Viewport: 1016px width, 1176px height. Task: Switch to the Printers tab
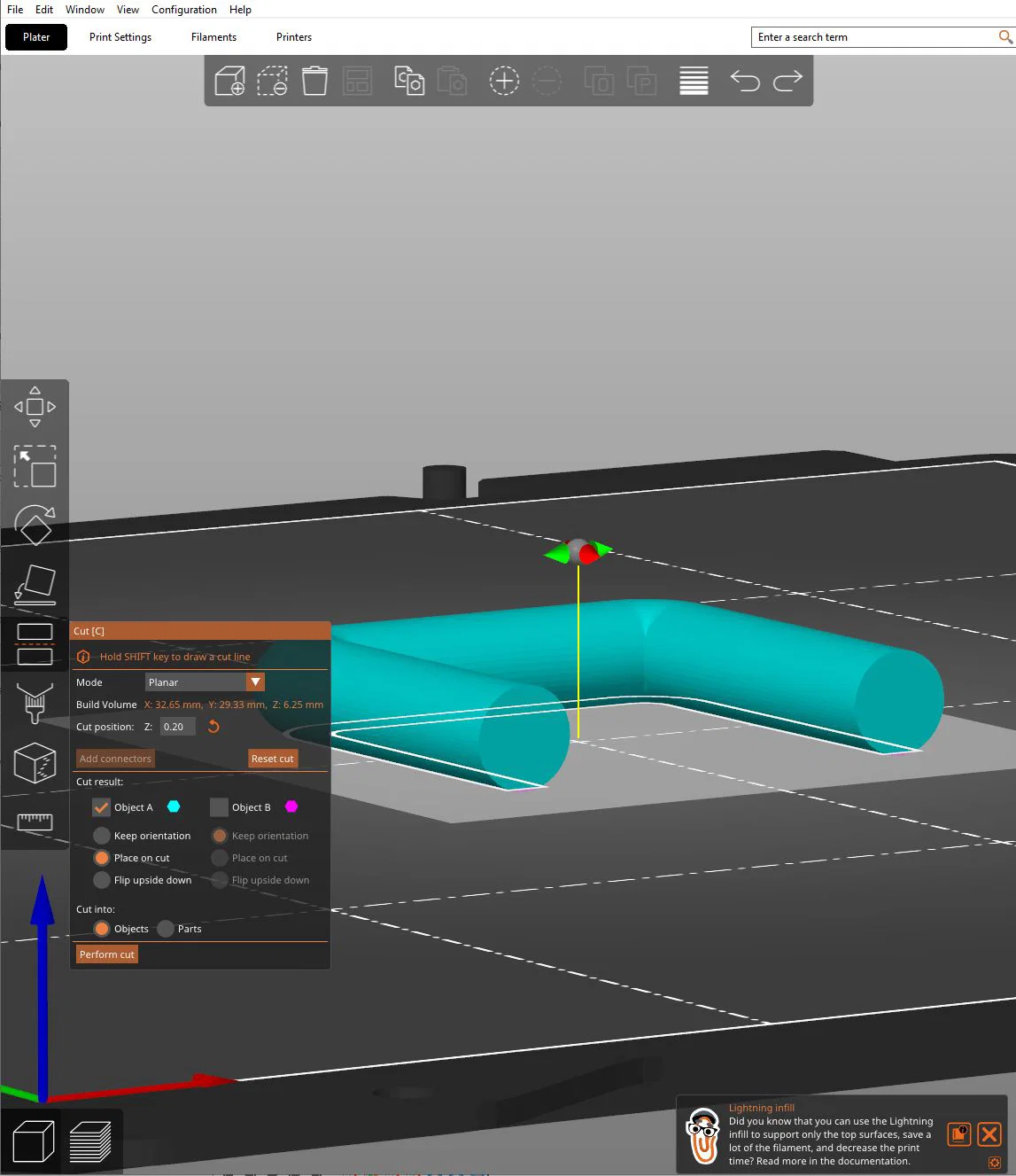(x=294, y=37)
